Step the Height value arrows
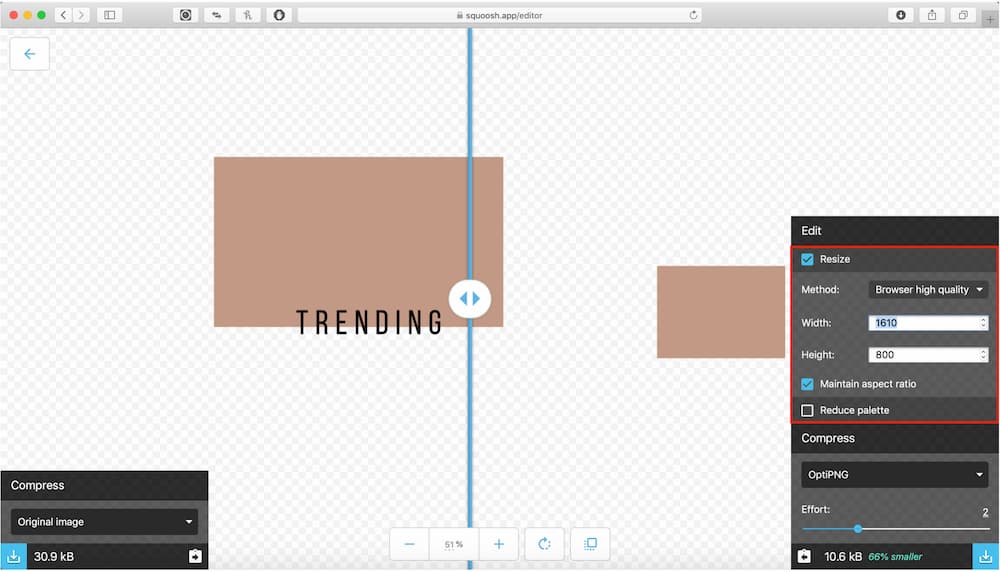The width and height of the screenshot is (1000, 572). tap(983, 355)
